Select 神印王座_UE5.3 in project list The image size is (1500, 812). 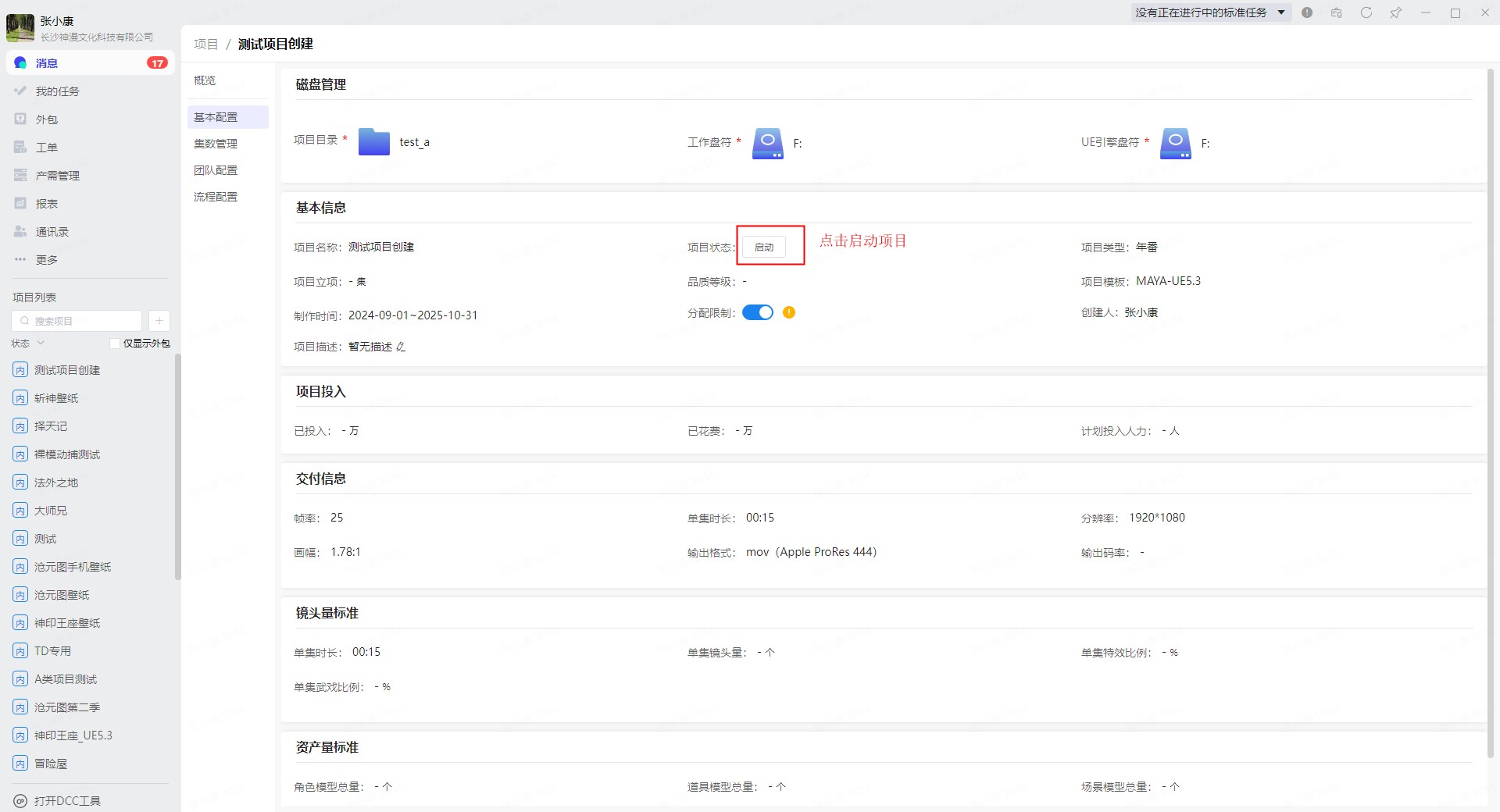point(73,735)
